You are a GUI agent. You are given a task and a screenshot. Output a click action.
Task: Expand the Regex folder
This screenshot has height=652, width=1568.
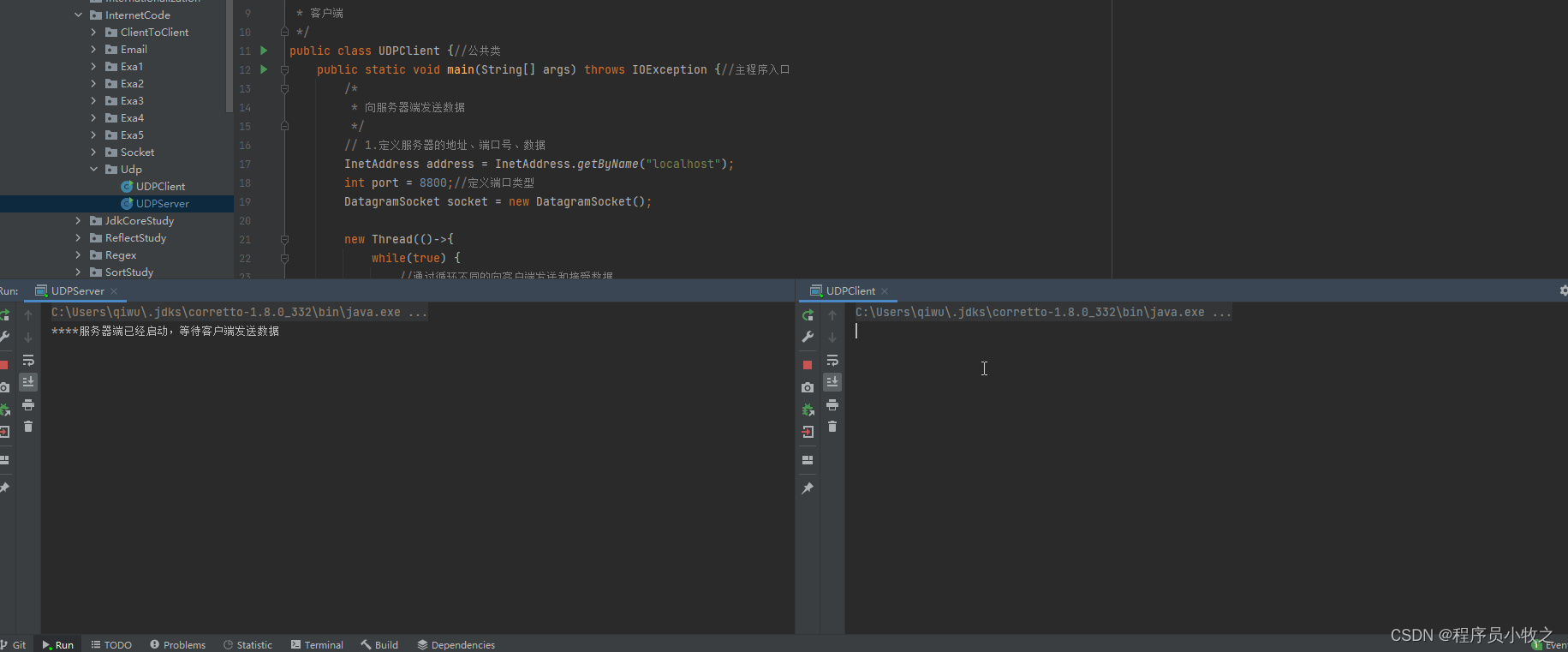click(78, 254)
